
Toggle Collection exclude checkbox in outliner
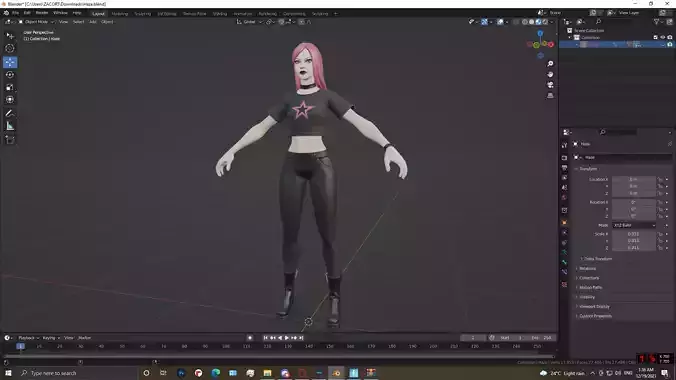click(x=656, y=38)
